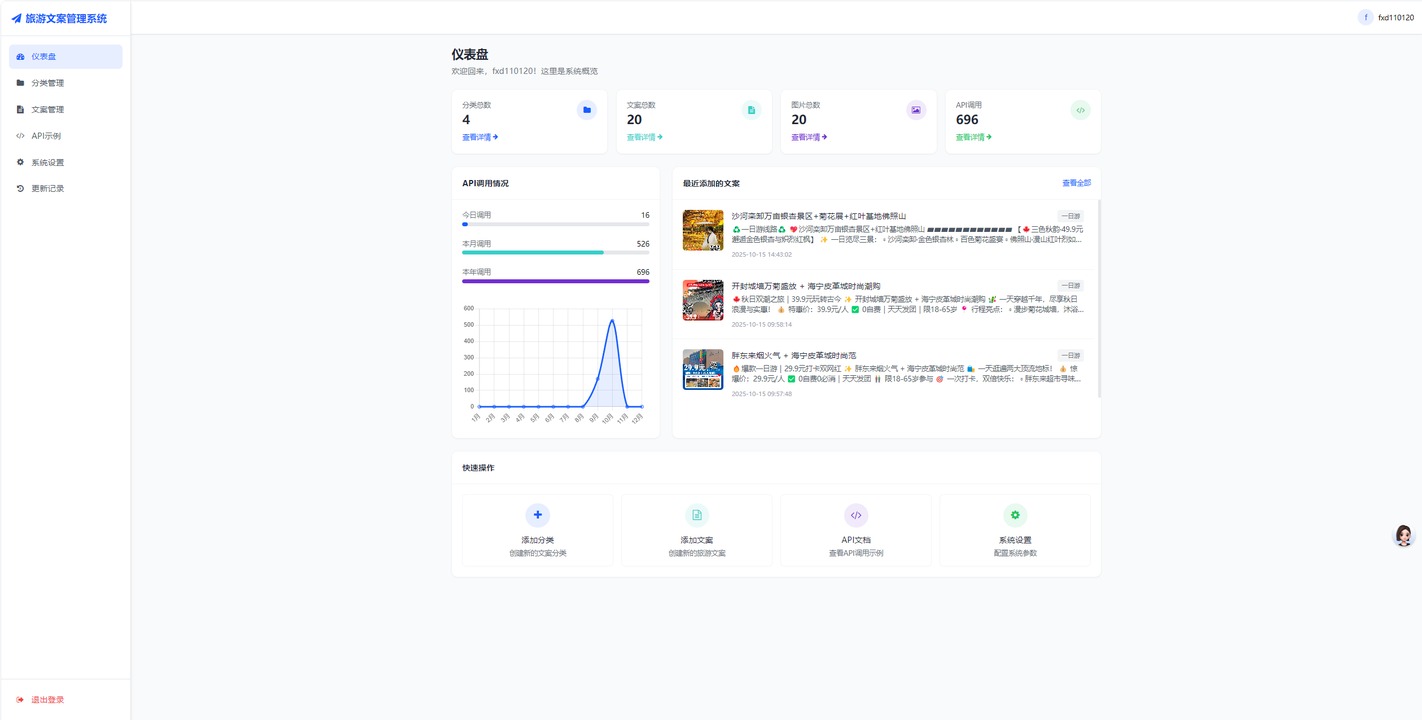Open 更新记录 in the sidebar

(x=47, y=188)
